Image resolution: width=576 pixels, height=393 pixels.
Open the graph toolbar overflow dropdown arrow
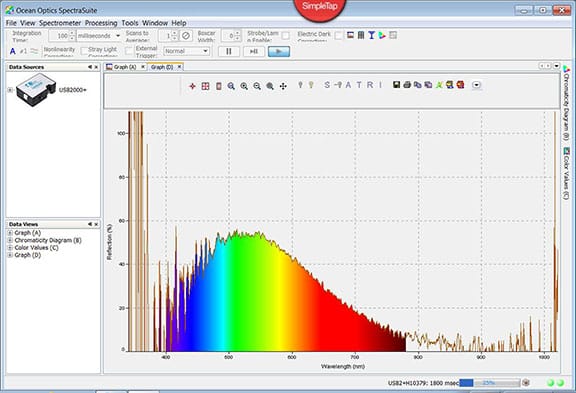[476, 85]
